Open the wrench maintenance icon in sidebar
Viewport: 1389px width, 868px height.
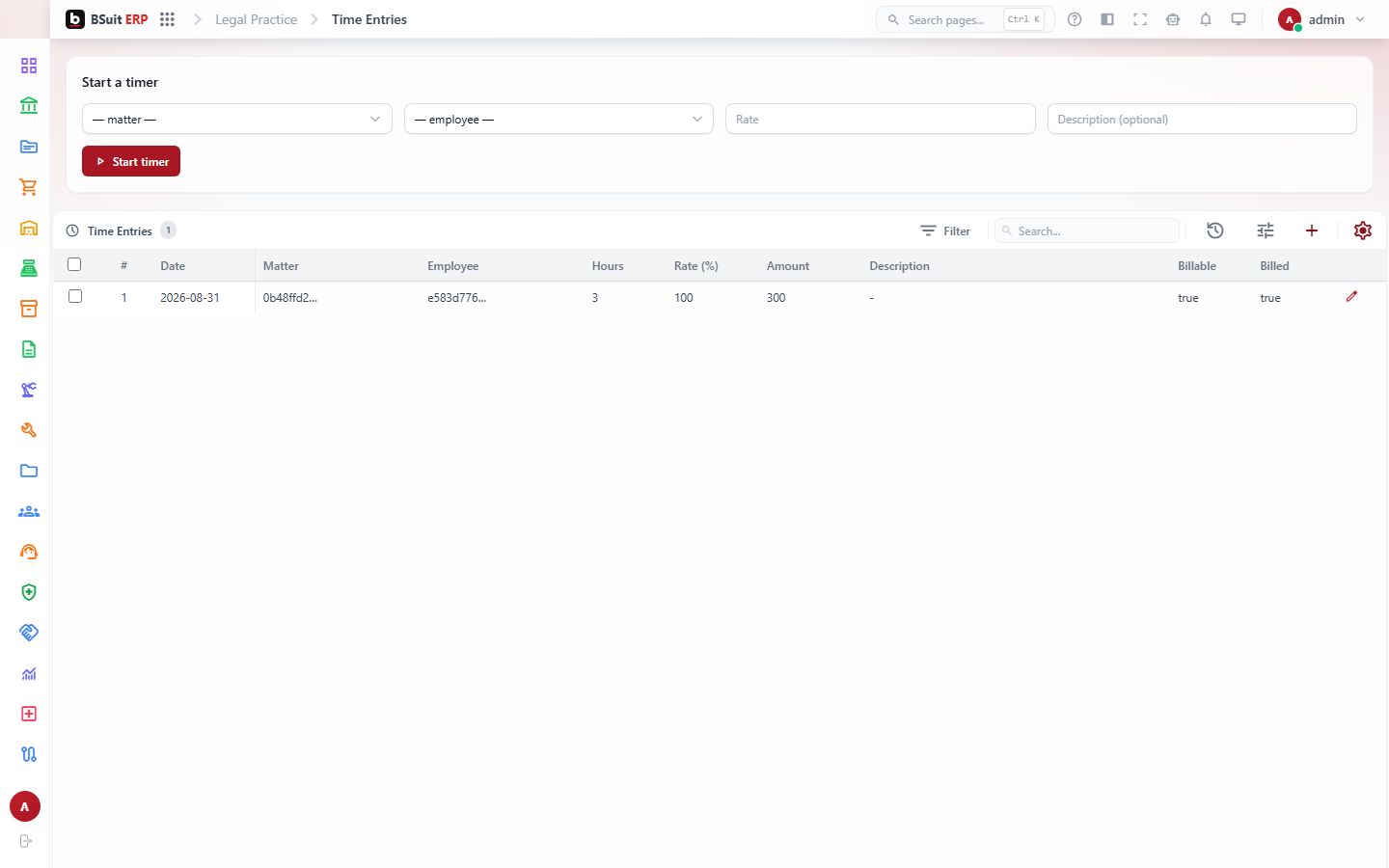point(29,430)
